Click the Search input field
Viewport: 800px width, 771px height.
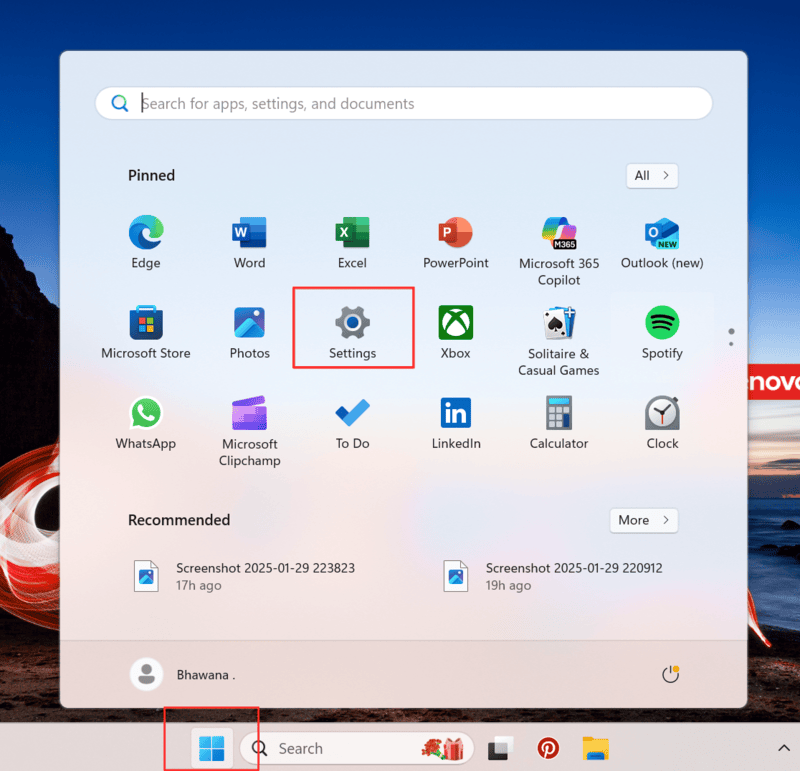click(x=400, y=103)
